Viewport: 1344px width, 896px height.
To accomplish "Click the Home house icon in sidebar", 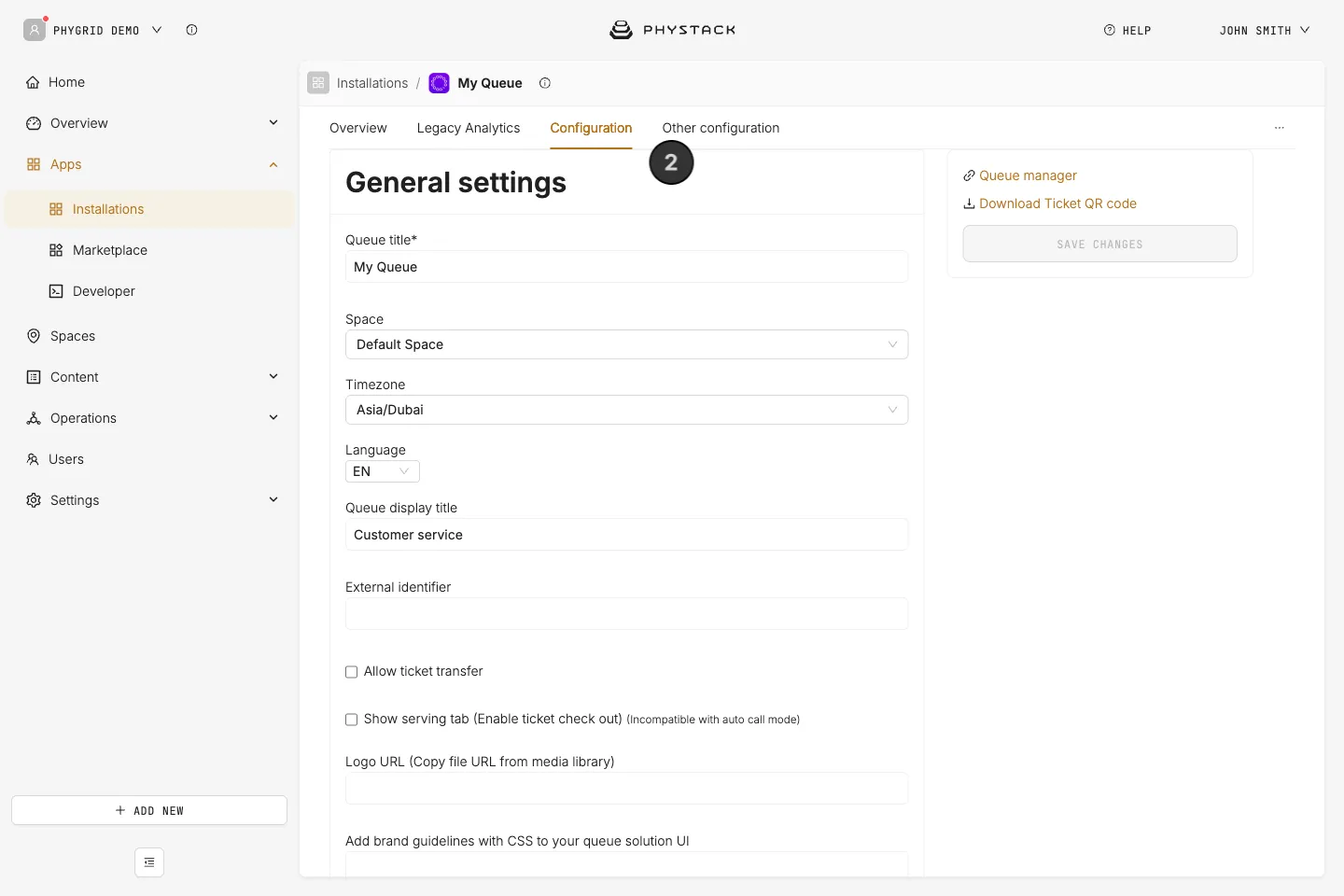I will point(34,82).
